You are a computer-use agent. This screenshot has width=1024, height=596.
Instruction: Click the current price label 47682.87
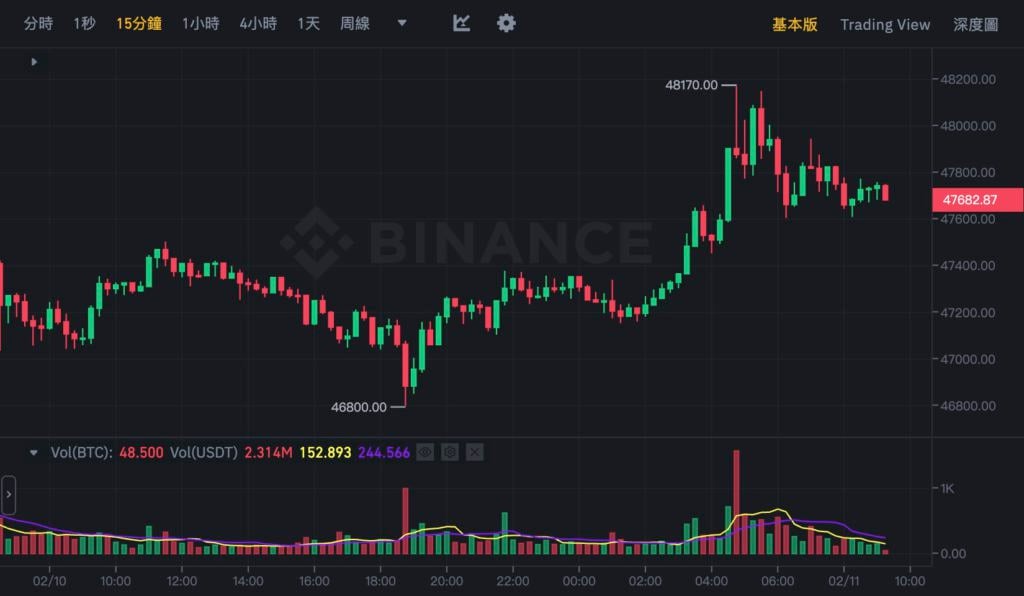pos(969,199)
